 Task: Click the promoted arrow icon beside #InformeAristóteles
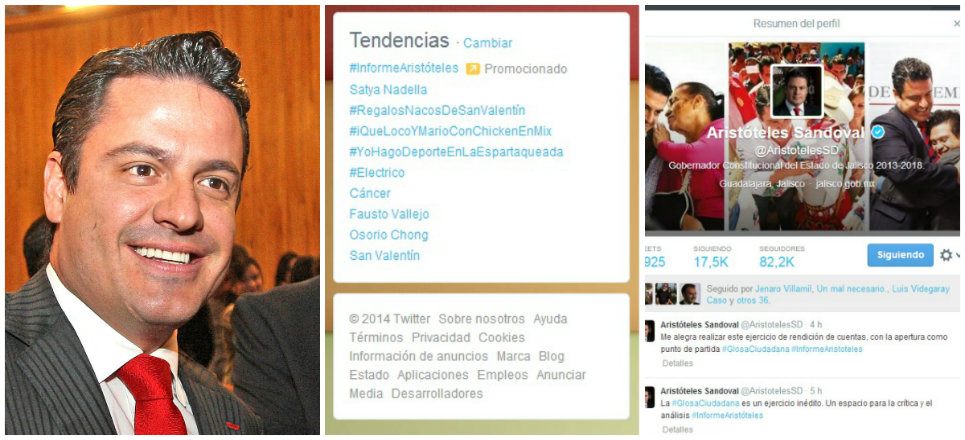pyautogui.click(x=473, y=69)
